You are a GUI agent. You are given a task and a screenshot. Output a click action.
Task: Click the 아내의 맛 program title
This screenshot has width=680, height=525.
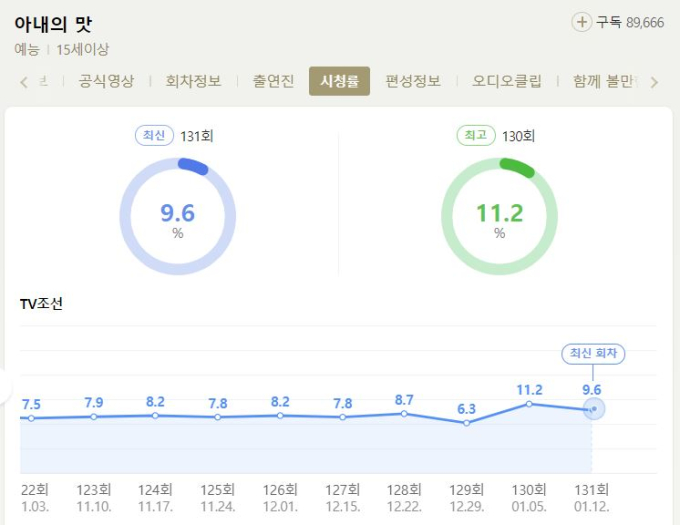[x=53, y=24]
